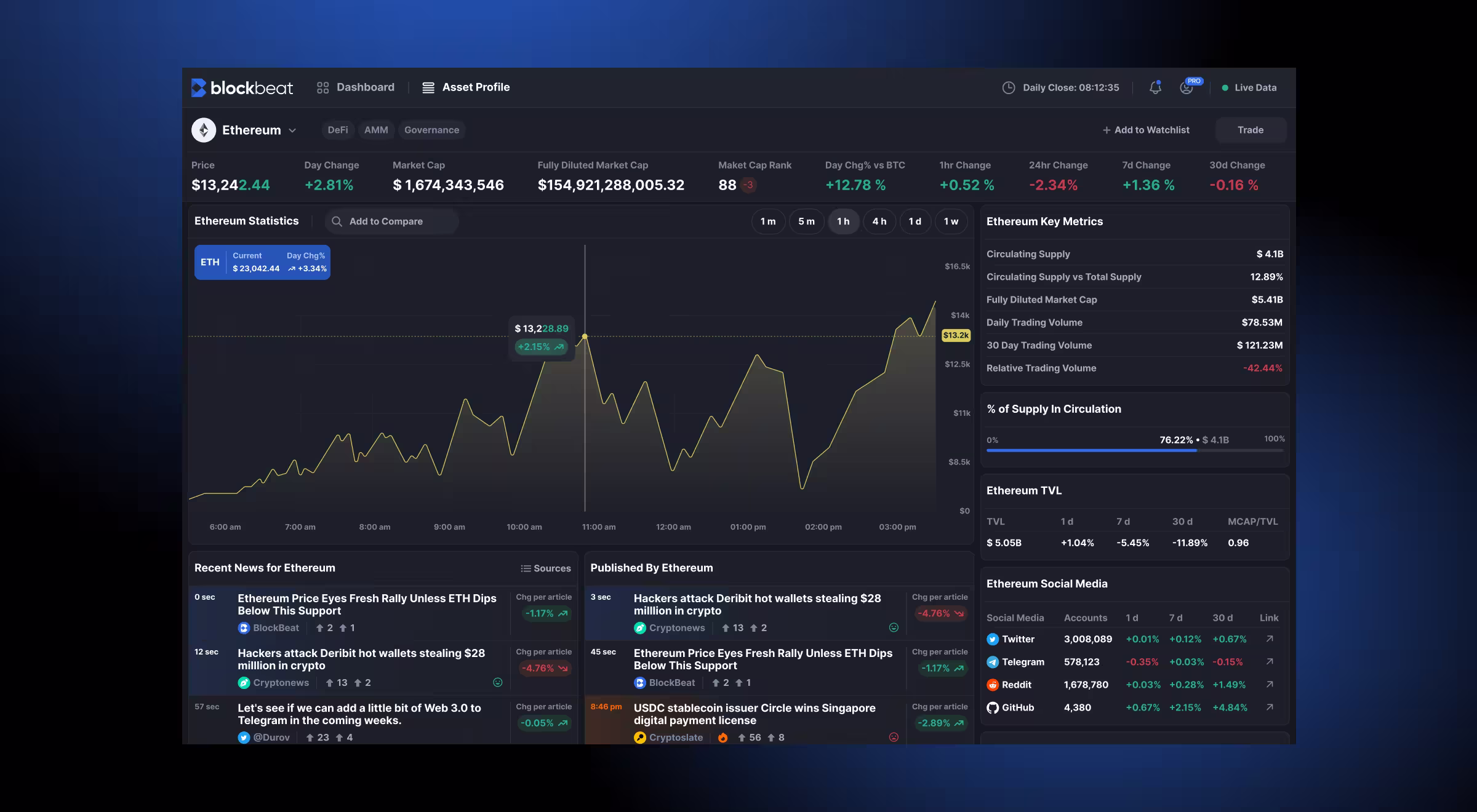
Task: Select the 1 h chart timeframe
Action: point(843,221)
